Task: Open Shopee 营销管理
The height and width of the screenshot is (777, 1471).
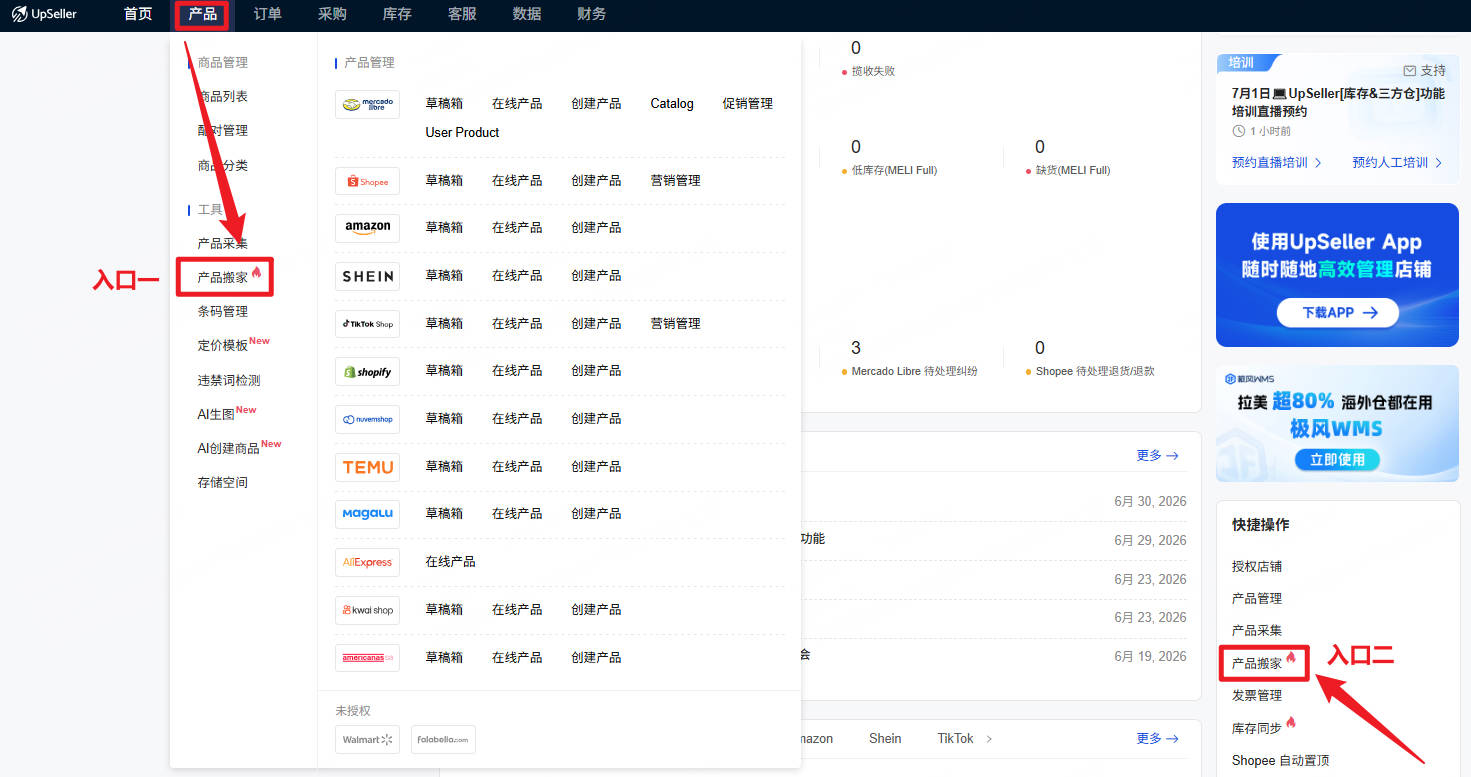Action: [675, 180]
